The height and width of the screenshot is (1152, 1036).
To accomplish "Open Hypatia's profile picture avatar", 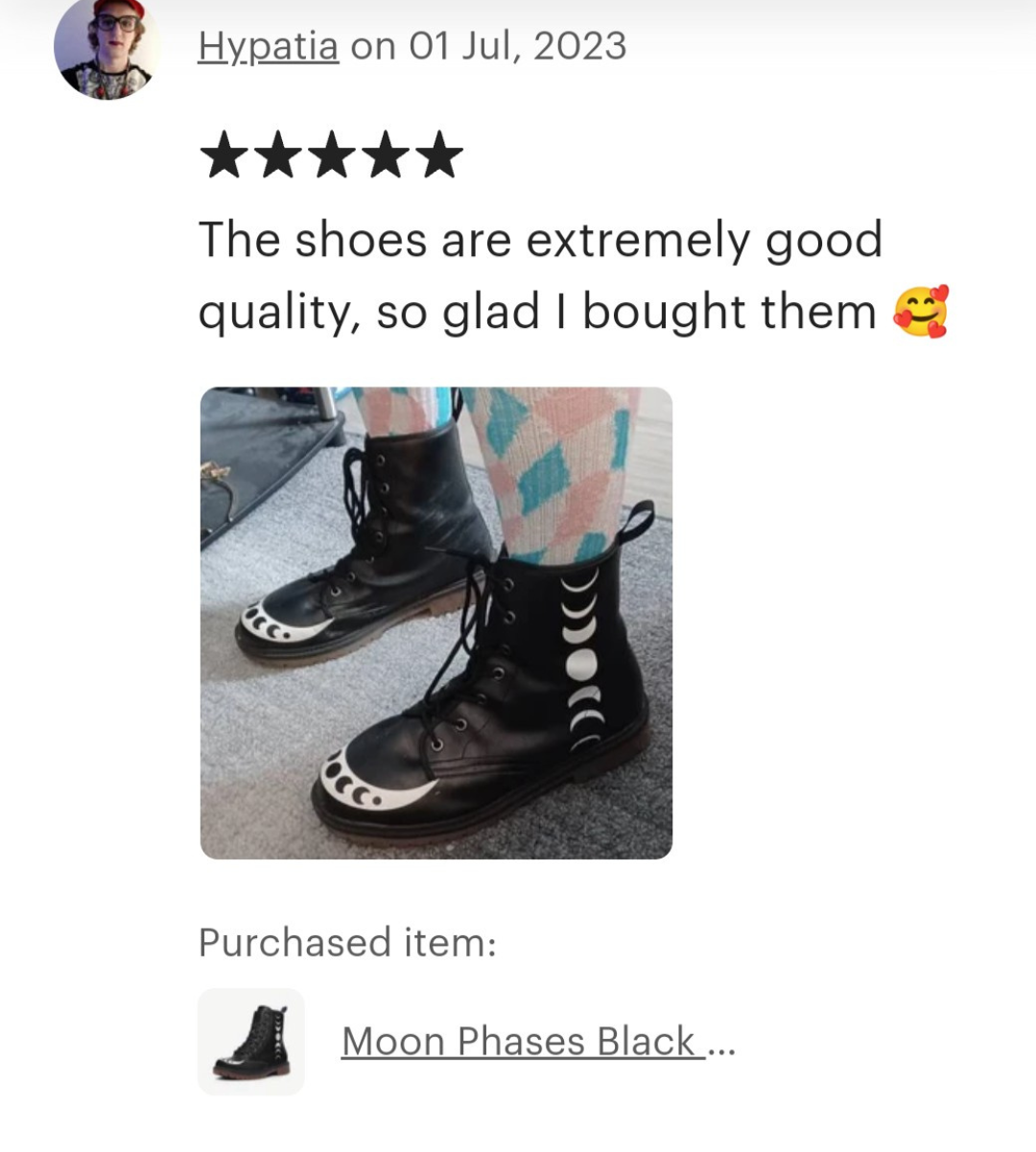I will 106,48.
